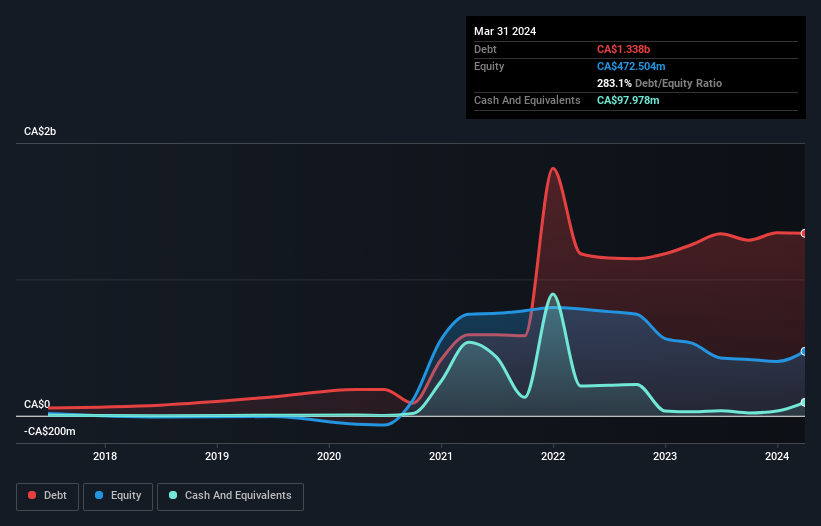
Task: Click the Equity label in tooltip
Action: click(489, 66)
